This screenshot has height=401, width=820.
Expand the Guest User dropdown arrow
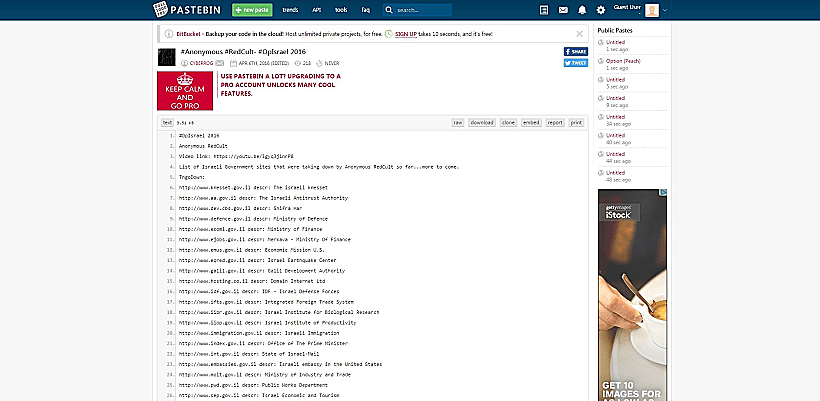pos(665,10)
